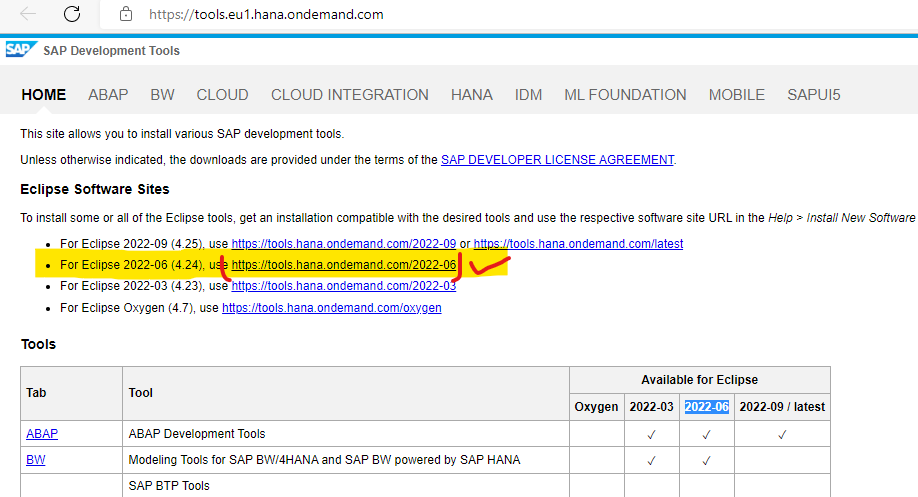Click the 2022-06 software site URL

(343, 265)
